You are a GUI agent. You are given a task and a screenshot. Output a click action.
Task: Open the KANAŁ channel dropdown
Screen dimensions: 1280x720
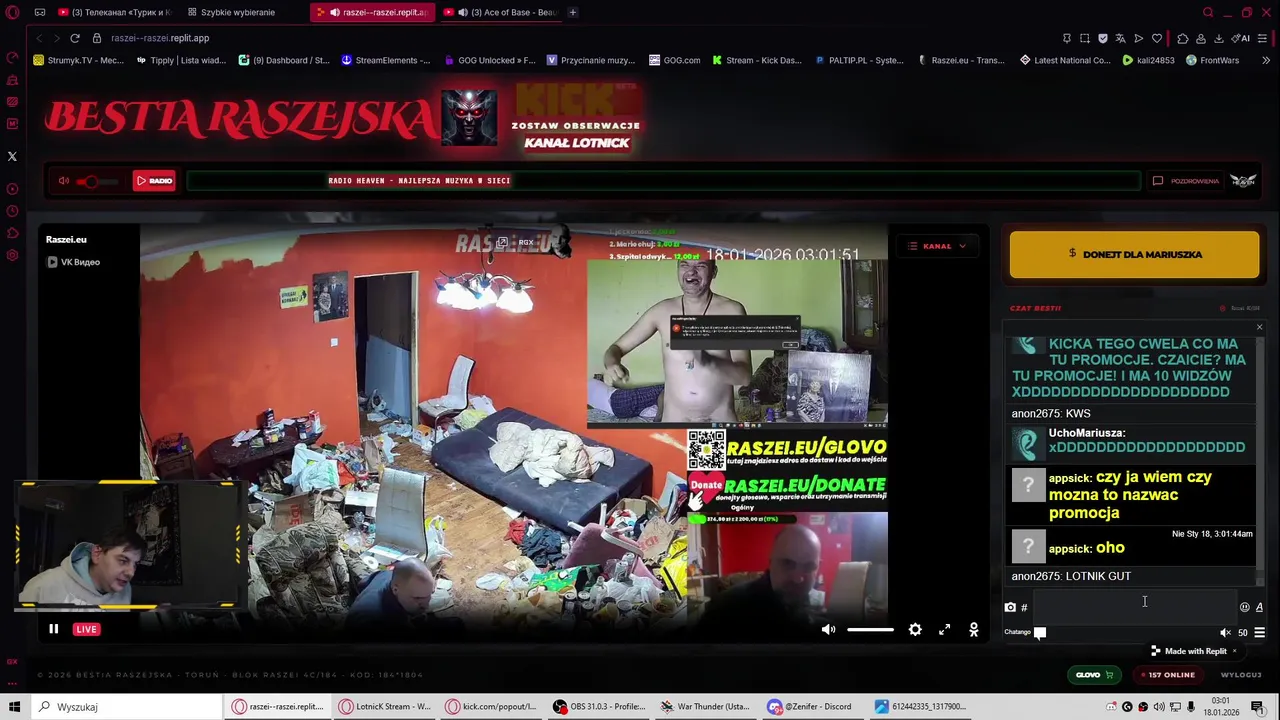pyautogui.click(x=937, y=246)
